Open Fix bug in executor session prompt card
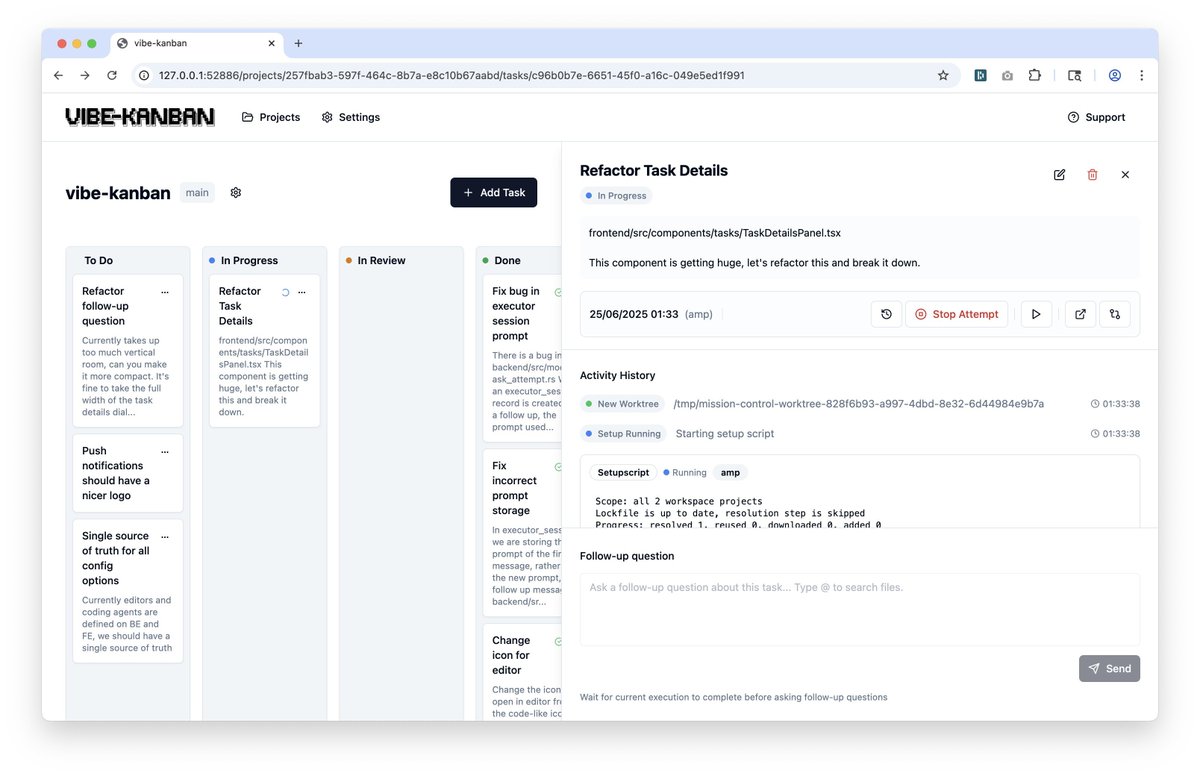 [x=524, y=358]
